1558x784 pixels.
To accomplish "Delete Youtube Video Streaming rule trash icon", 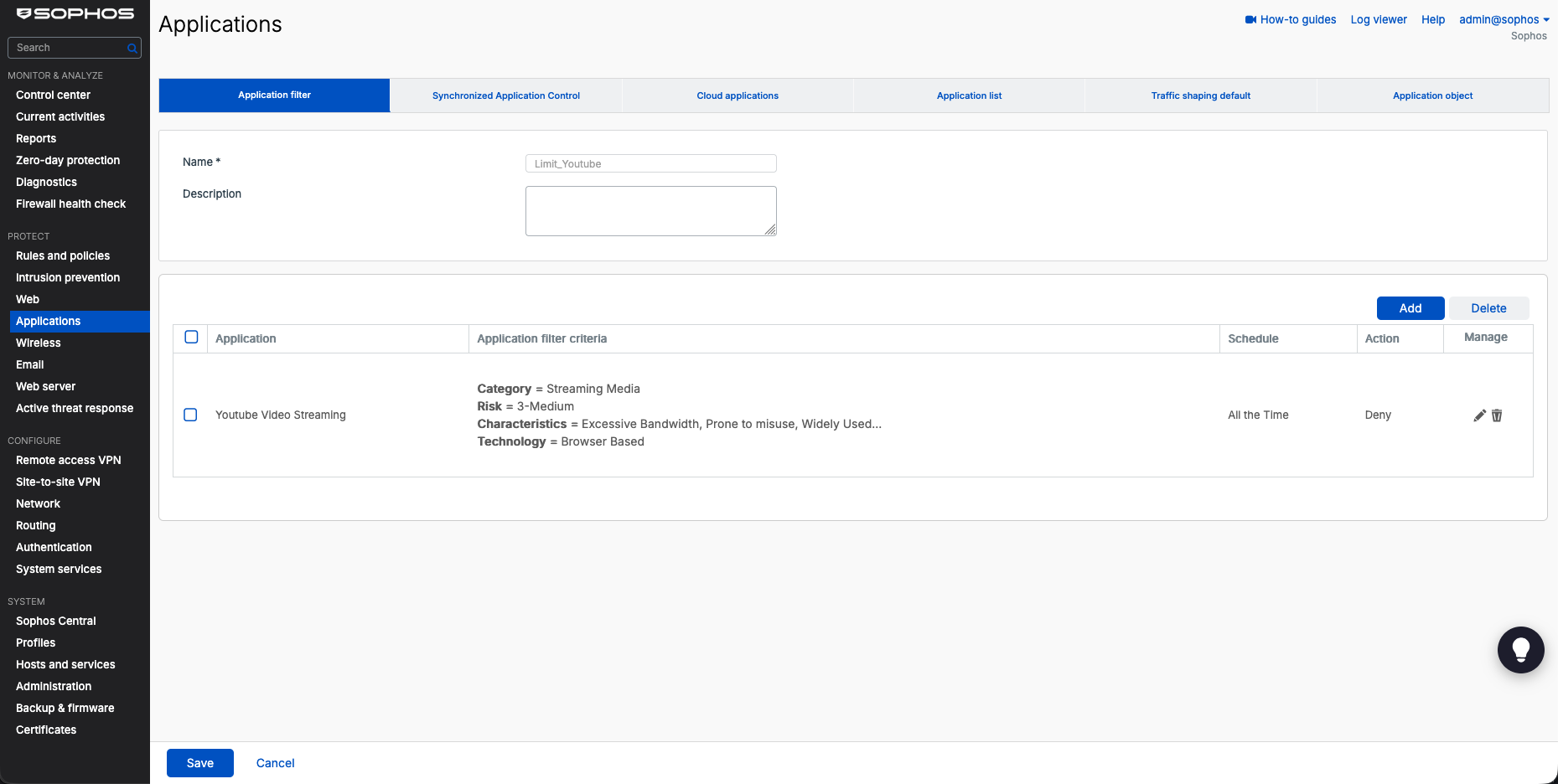I will point(1497,415).
